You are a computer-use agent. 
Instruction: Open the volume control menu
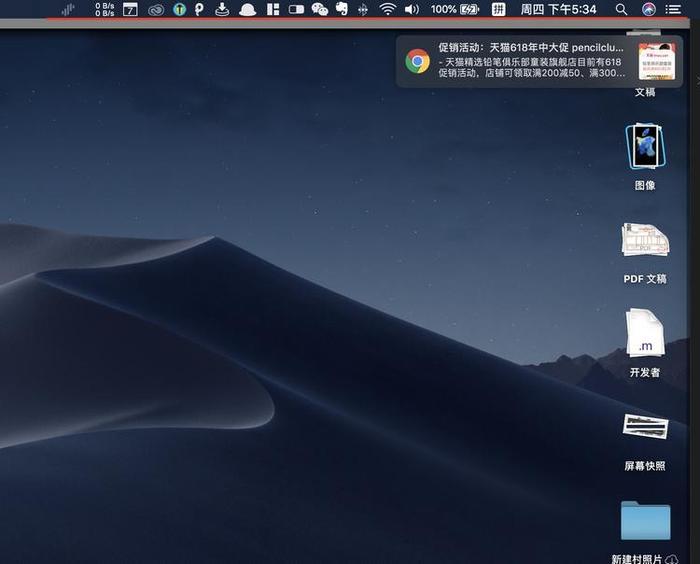412,9
